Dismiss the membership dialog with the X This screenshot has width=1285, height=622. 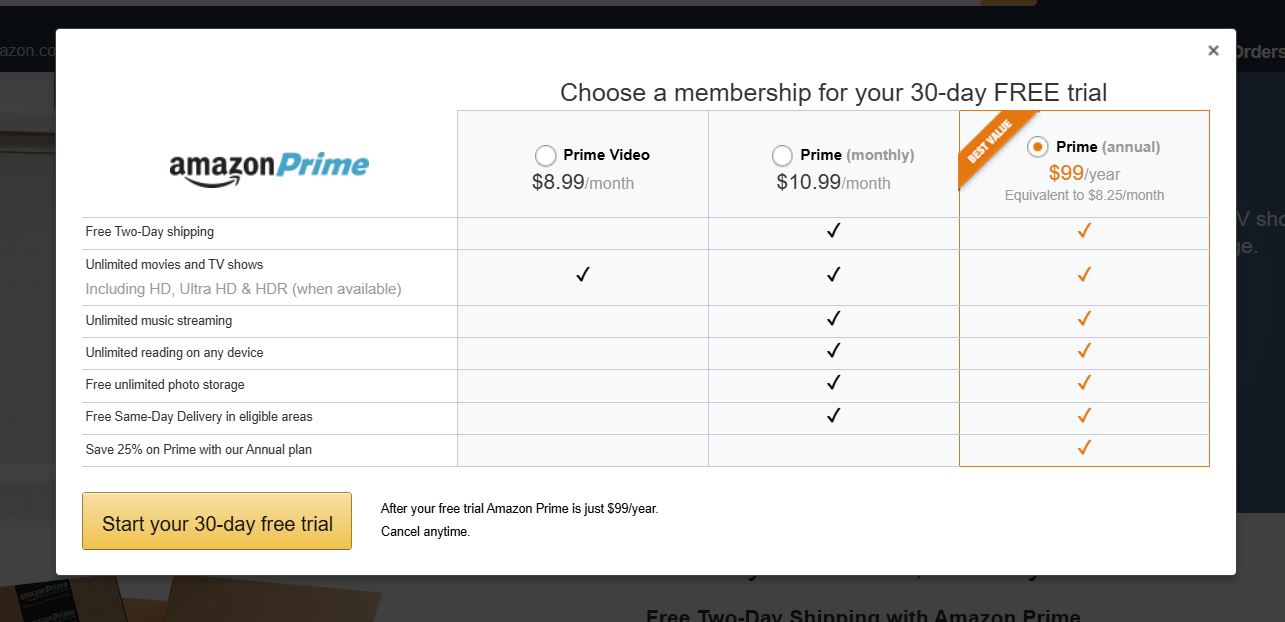[x=1213, y=50]
